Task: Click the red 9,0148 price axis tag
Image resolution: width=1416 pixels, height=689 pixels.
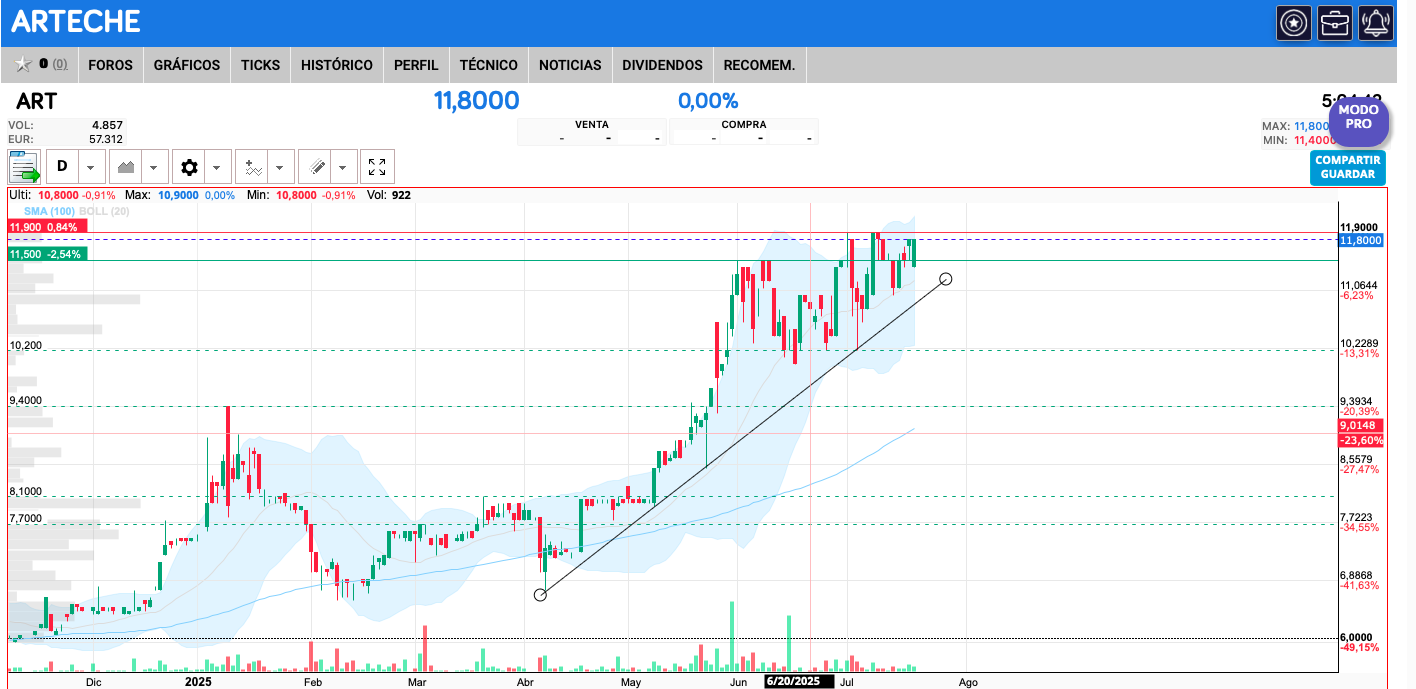Action: click(1360, 426)
